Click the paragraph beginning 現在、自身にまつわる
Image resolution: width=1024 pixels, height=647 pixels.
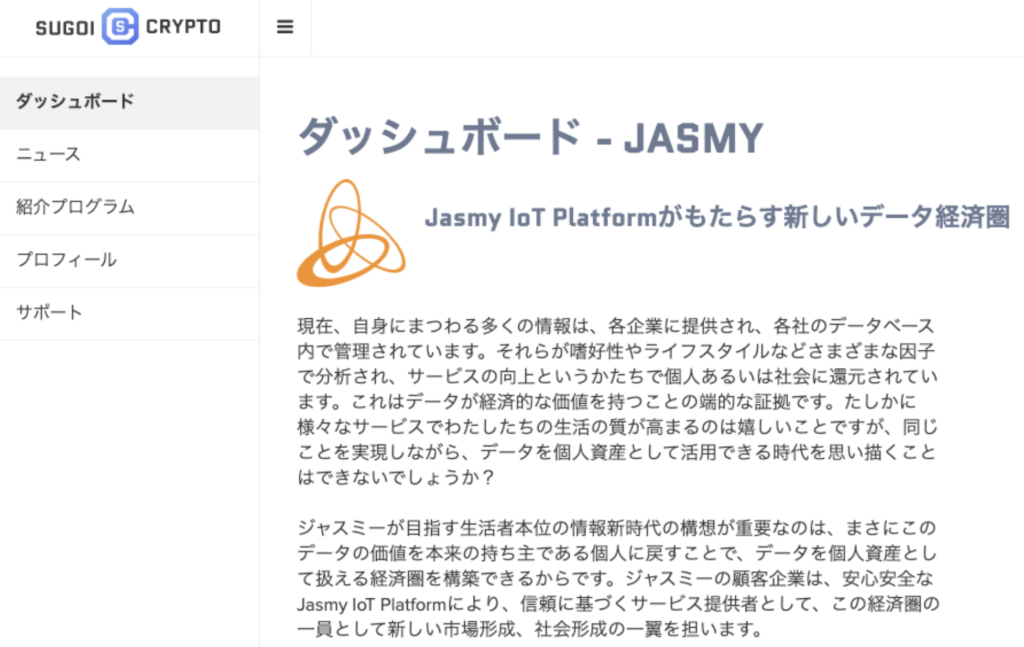click(618, 402)
